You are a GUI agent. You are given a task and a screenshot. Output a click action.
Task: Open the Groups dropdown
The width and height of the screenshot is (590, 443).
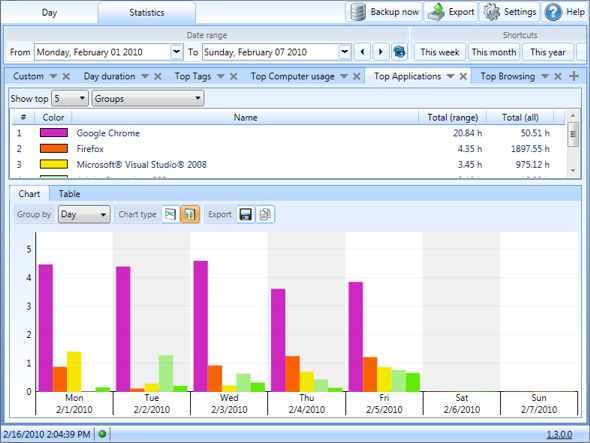[148, 99]
